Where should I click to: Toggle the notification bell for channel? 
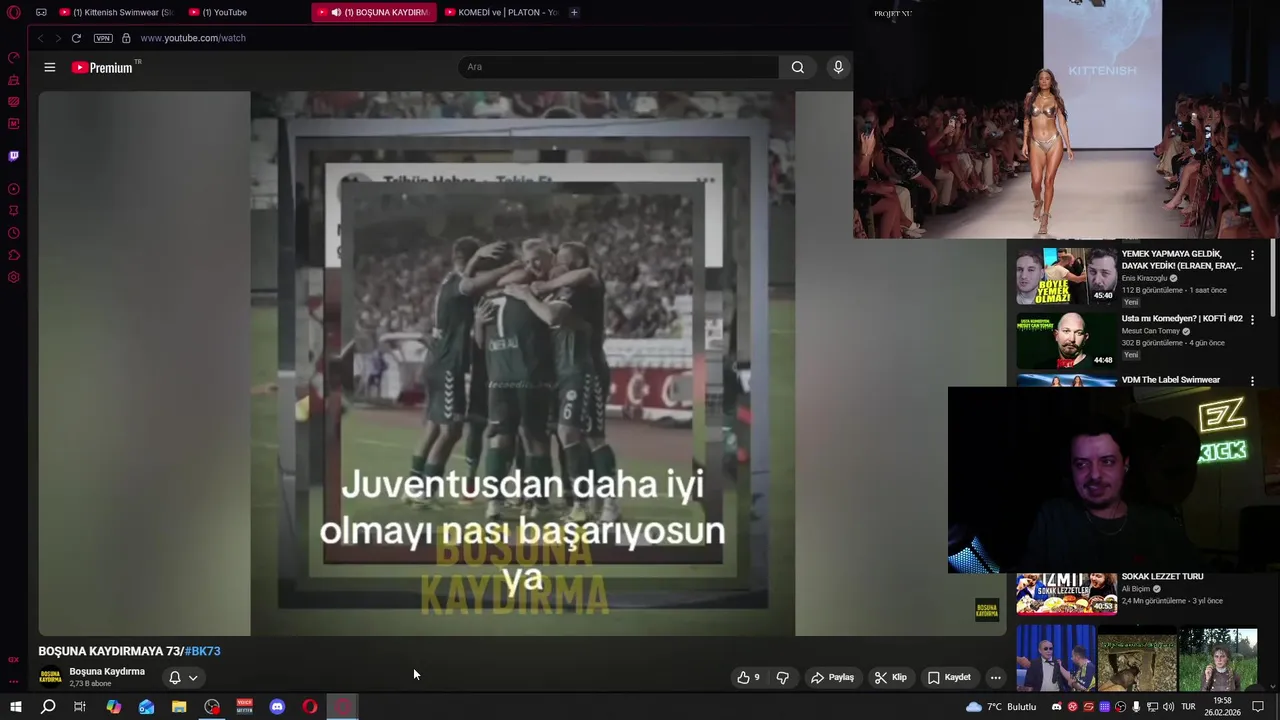175,677
